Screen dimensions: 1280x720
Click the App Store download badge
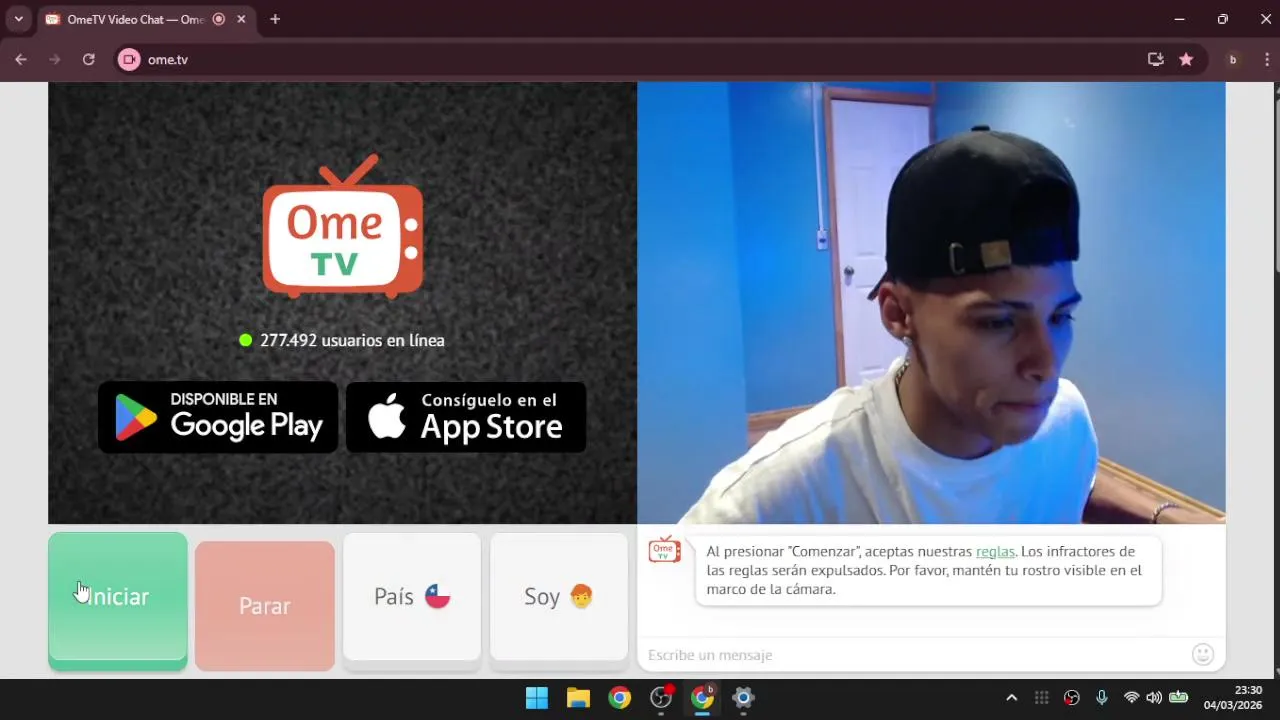pos(466,417)
